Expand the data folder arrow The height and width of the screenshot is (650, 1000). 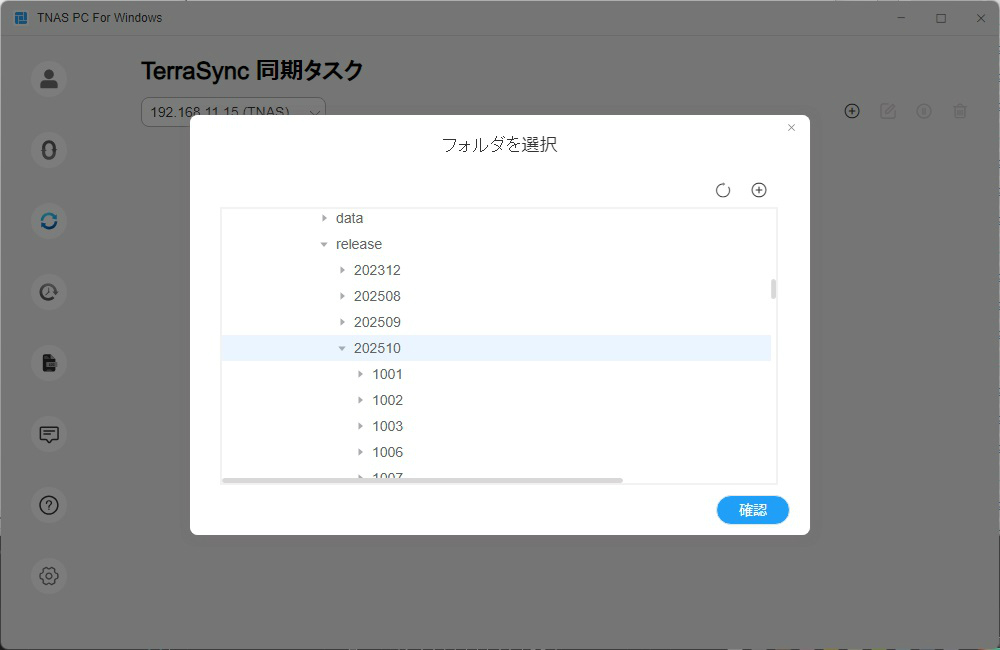pyautogui.click(x=324, y=218)
